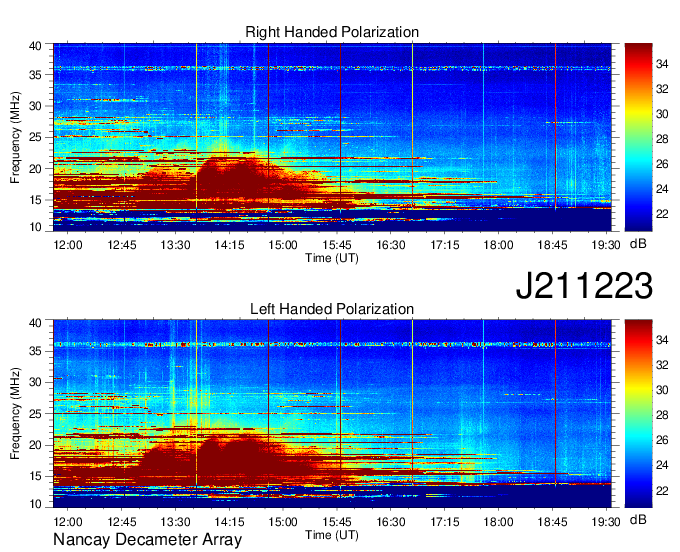This screenshot has width=680, height=552.
Task: Click the dB unit label beside the top plot
Action: pos(638,244)
